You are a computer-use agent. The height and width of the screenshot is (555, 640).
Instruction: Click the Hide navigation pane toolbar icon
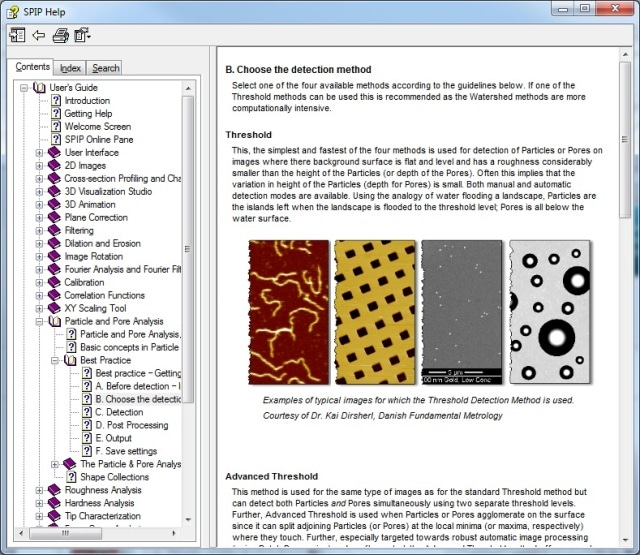coord(17,36)
